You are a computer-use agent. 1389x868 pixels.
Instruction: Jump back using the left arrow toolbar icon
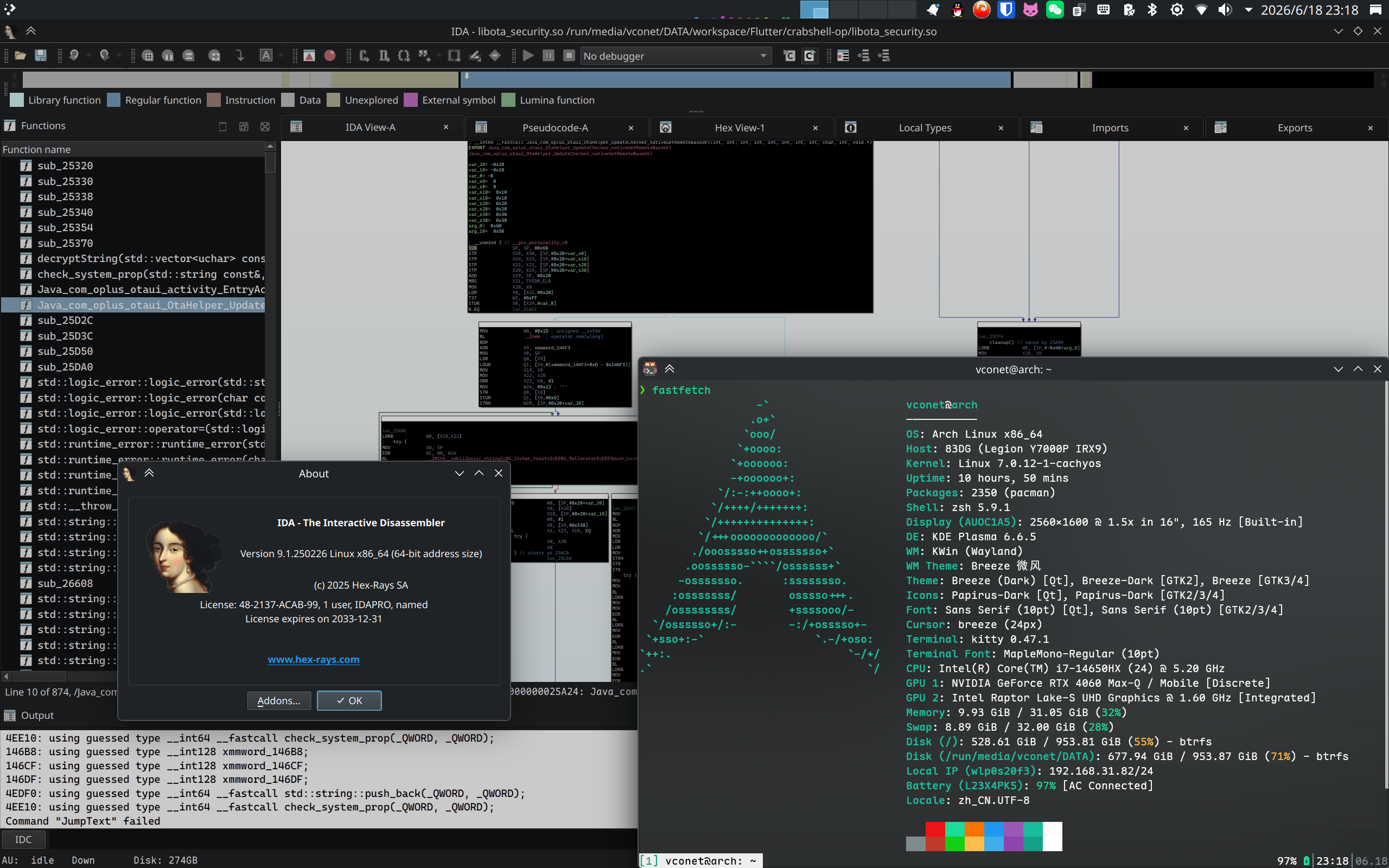pyautogui.click(x=74, y=56)
